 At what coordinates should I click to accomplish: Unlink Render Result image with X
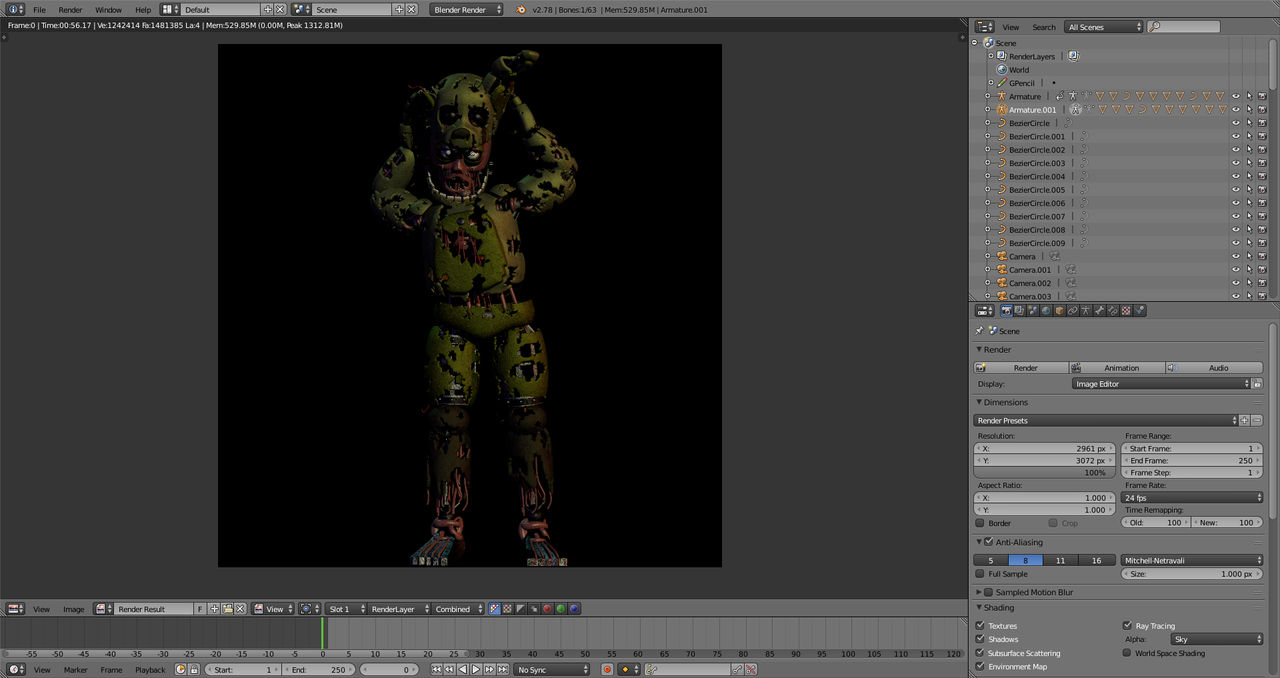tap(240, 609)
